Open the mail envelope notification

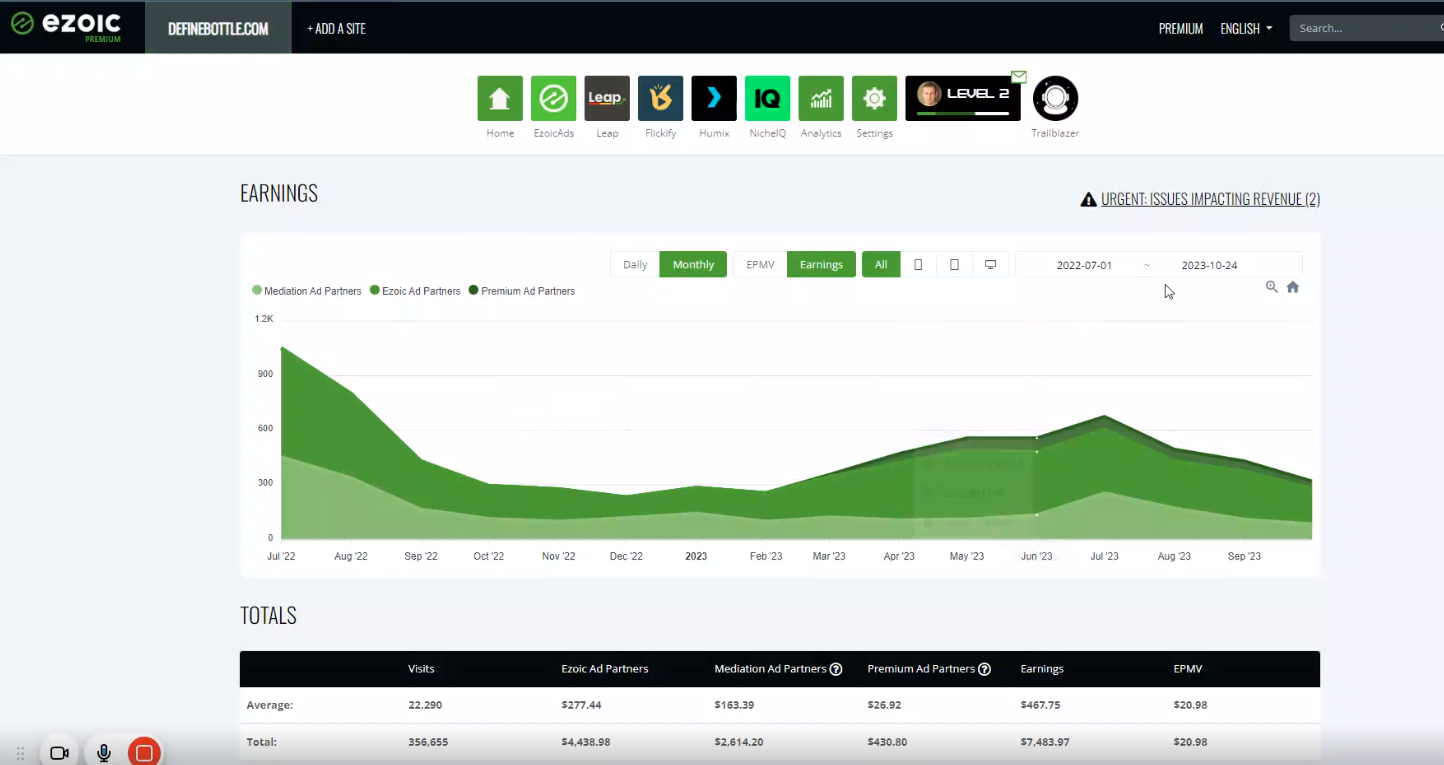coord(1019,77)
